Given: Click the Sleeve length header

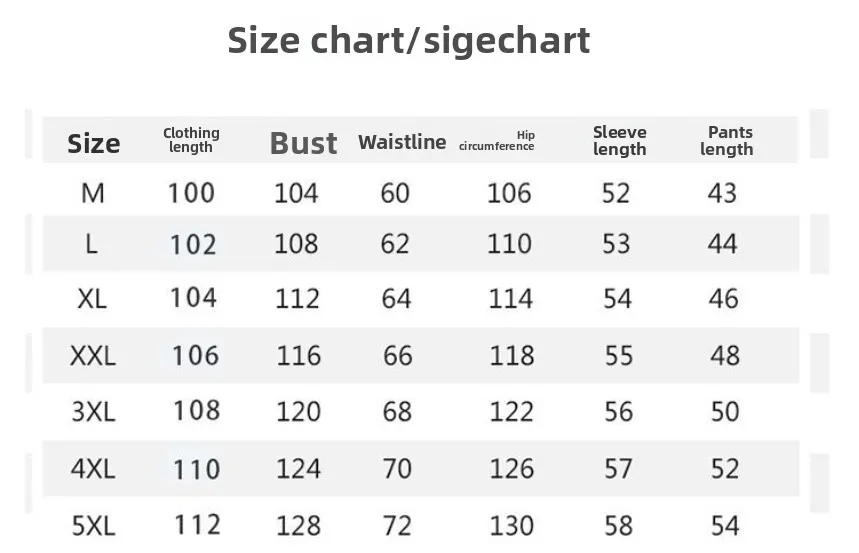Looking at the screenshot, I should coord(620,141).
